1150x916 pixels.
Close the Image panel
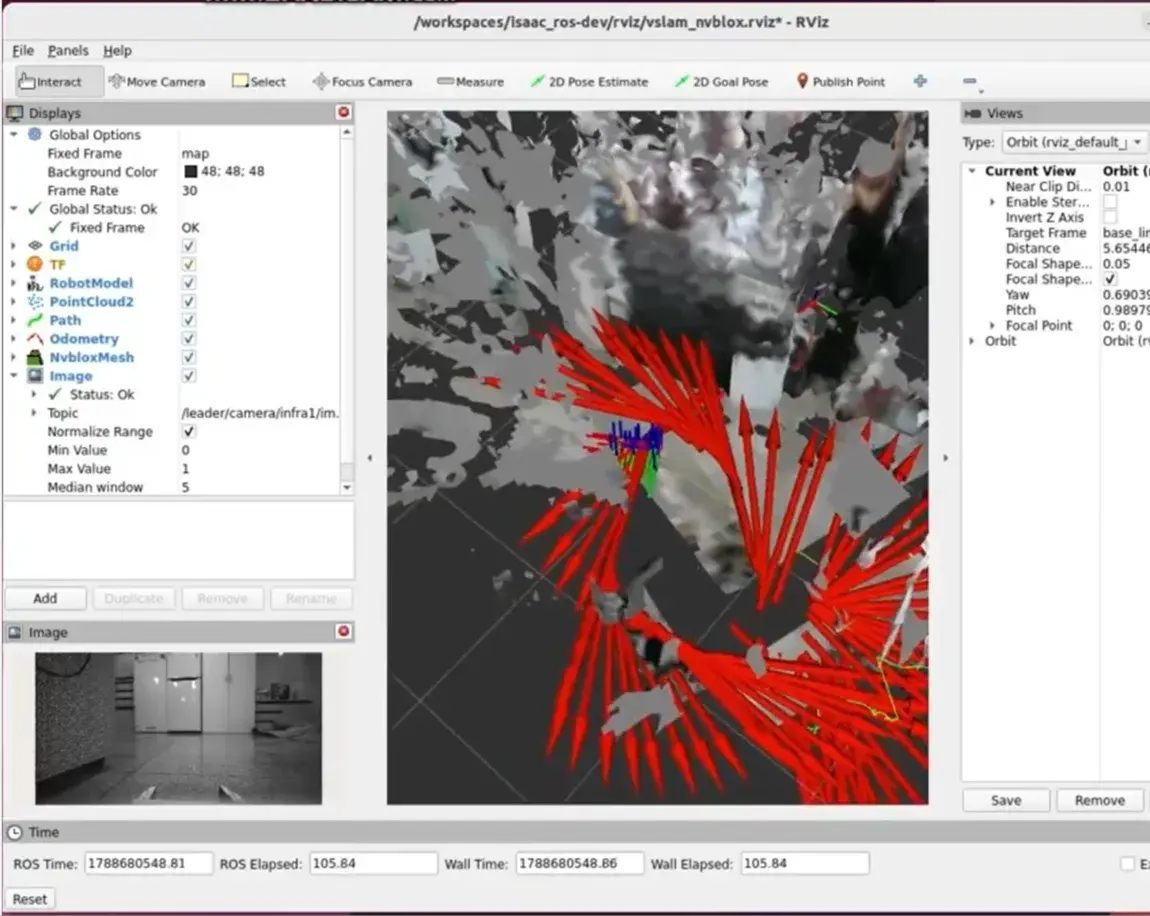click(x=343, y=631)
